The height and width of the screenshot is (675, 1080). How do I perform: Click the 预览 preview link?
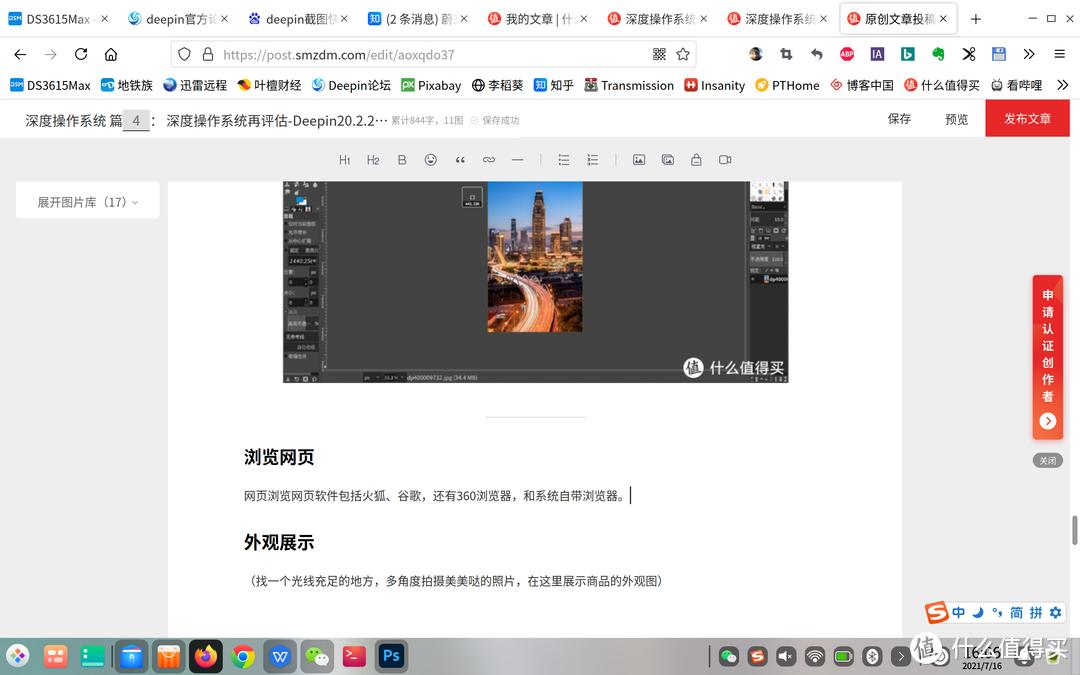pos(956,118)
